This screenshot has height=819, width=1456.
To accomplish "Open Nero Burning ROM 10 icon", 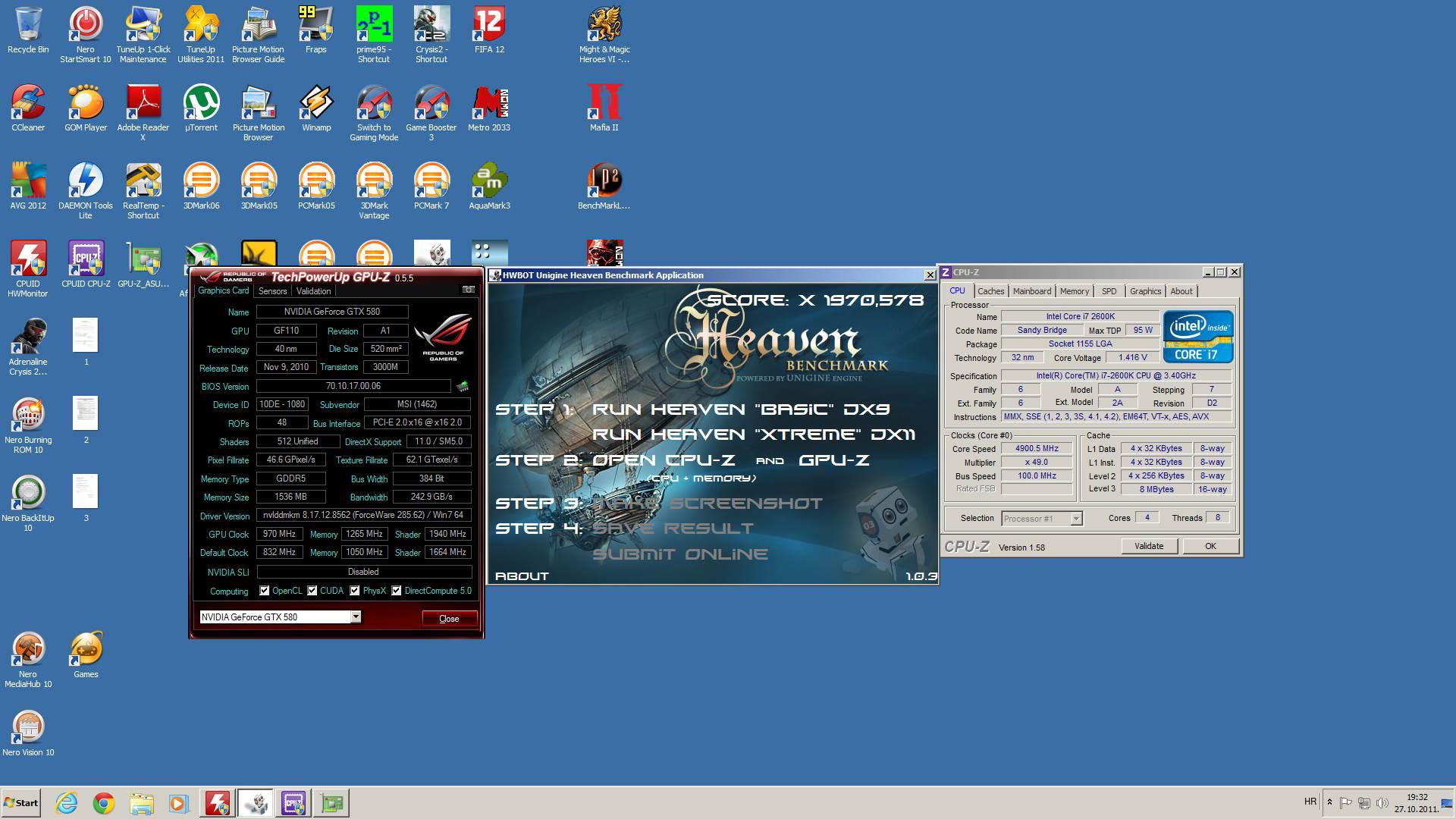I will (28, 425).
